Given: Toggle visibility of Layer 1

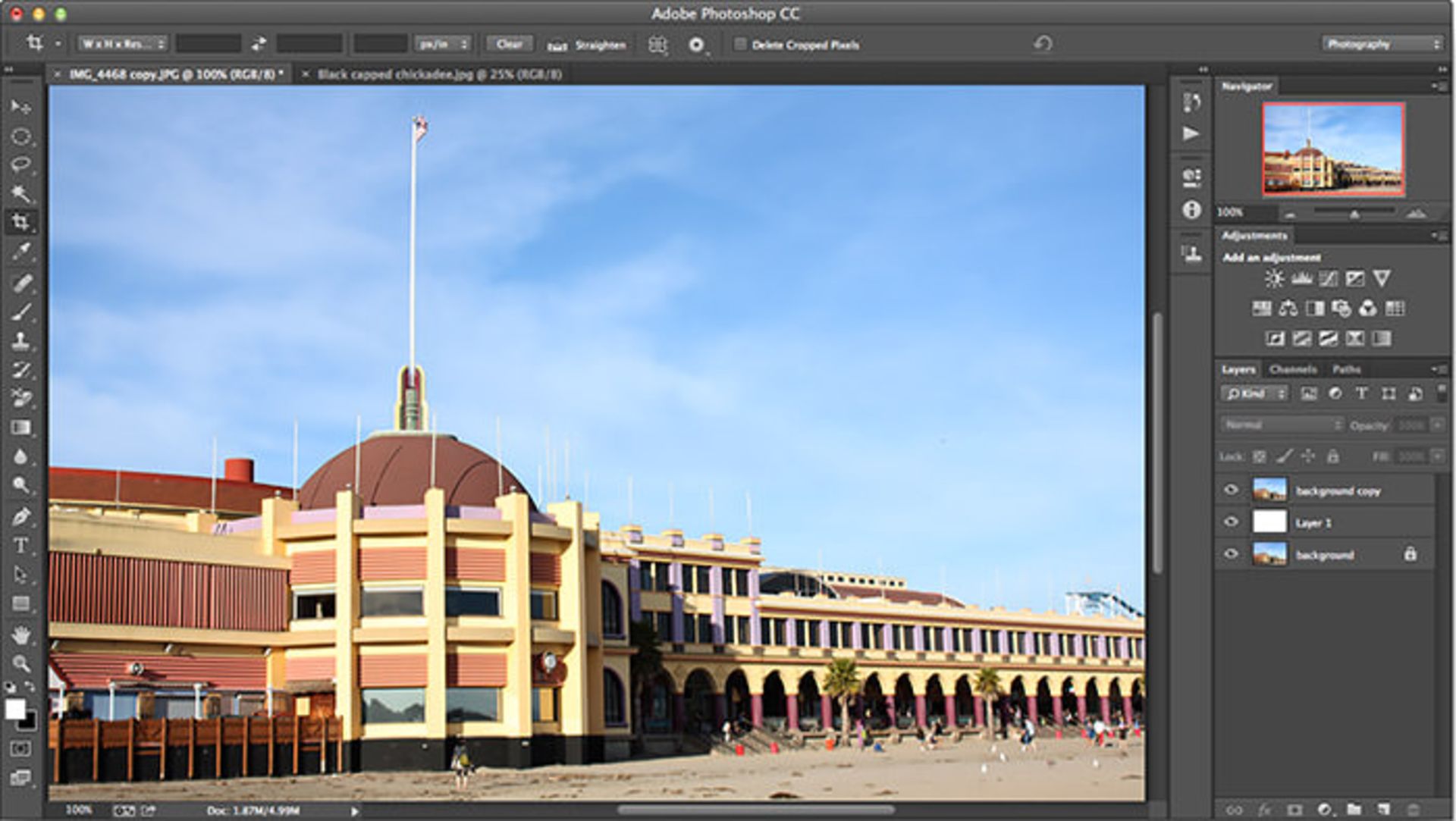Looking at the screenshot, I should click(x=1231, y=522).
